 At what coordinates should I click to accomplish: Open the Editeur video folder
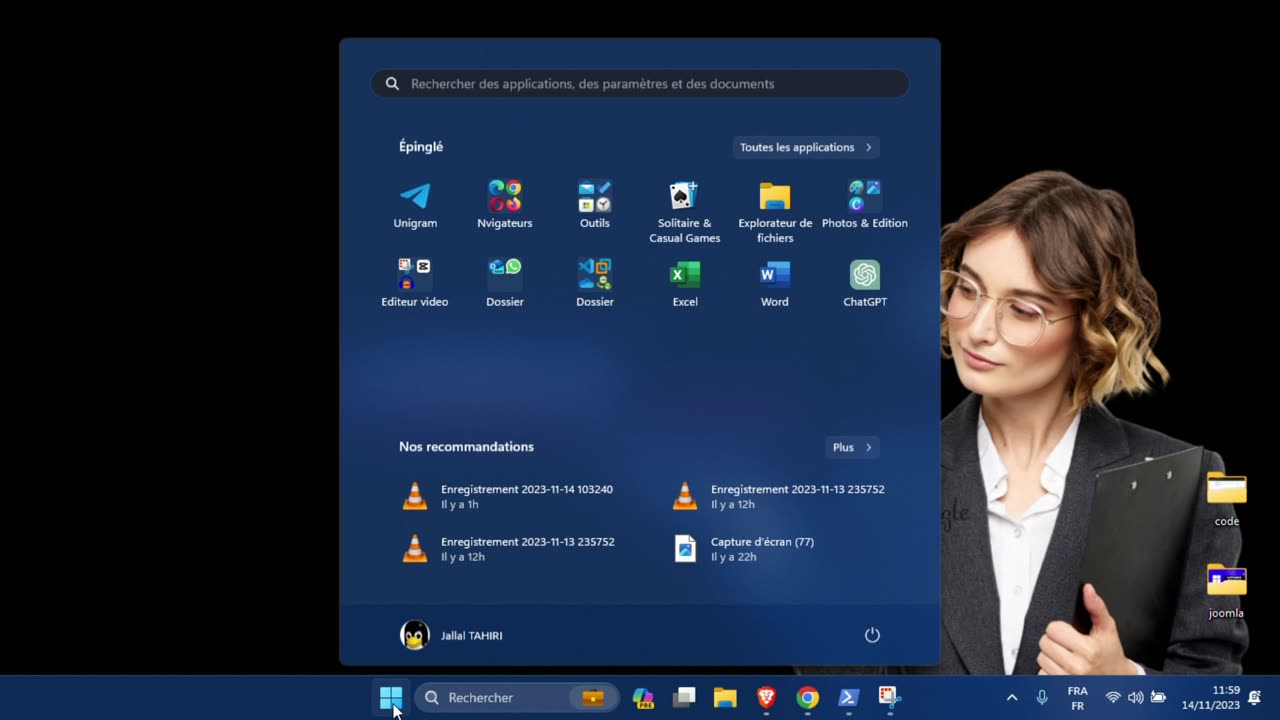[415, 283]
